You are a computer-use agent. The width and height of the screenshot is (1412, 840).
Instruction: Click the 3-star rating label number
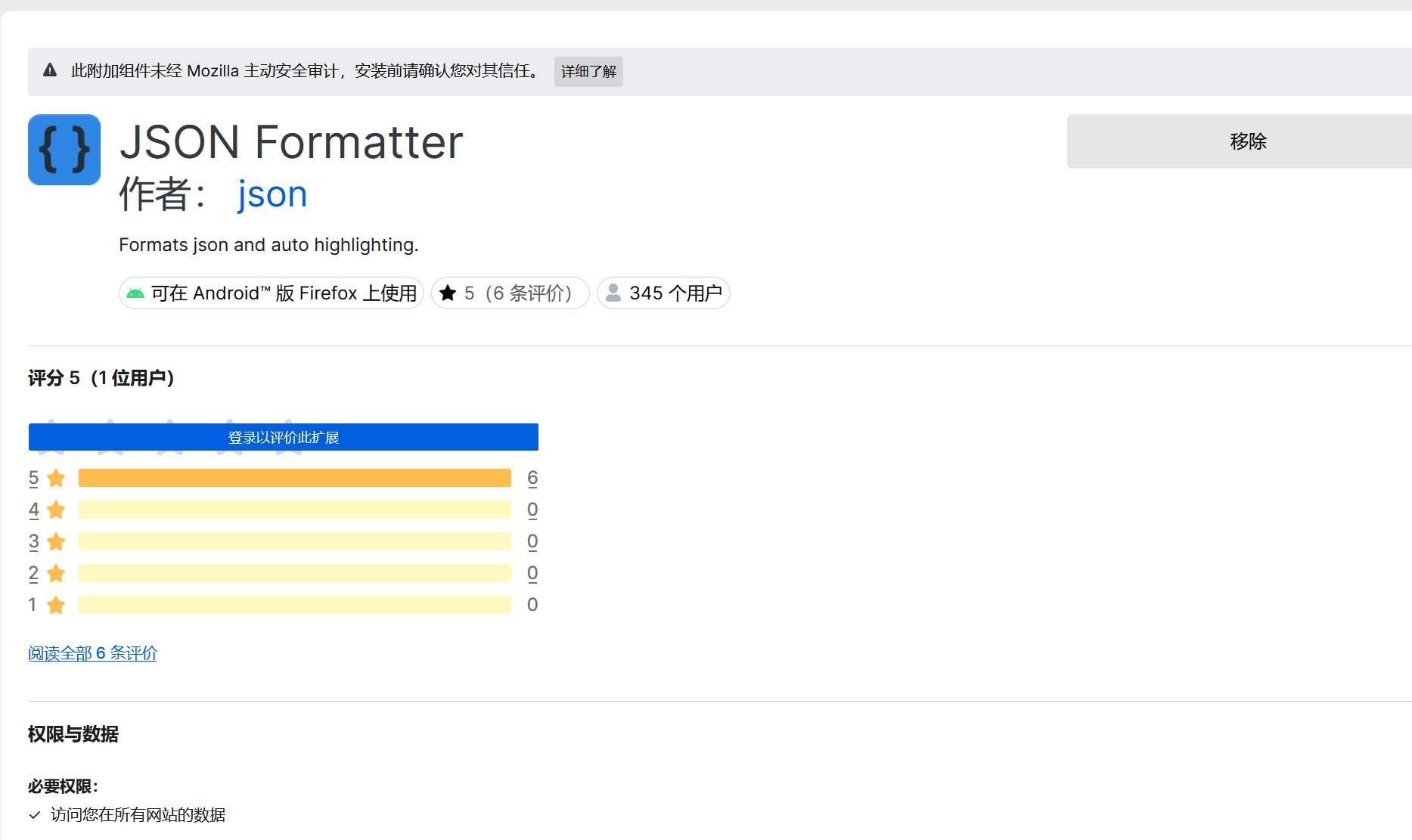[x=33, y=541]
